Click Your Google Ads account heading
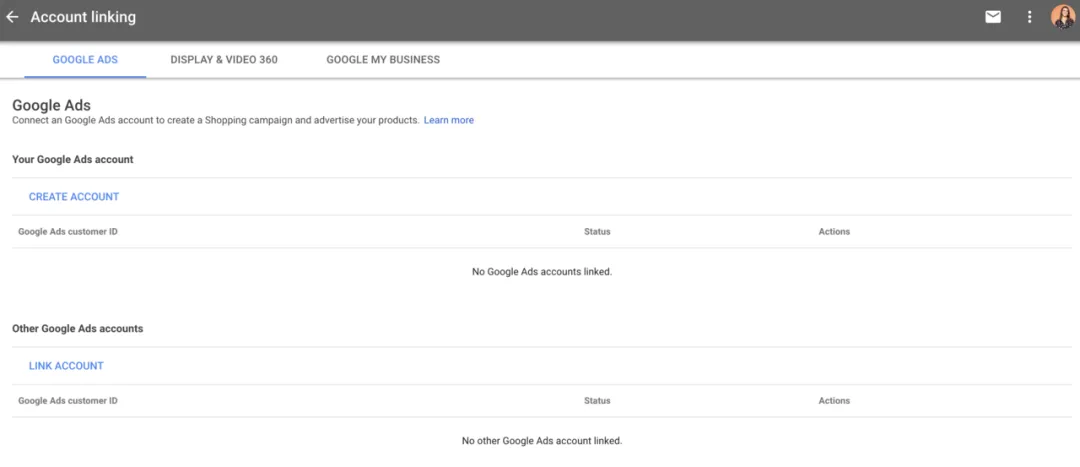This screenshot has width=1080, height=467. tap(73, 159)
